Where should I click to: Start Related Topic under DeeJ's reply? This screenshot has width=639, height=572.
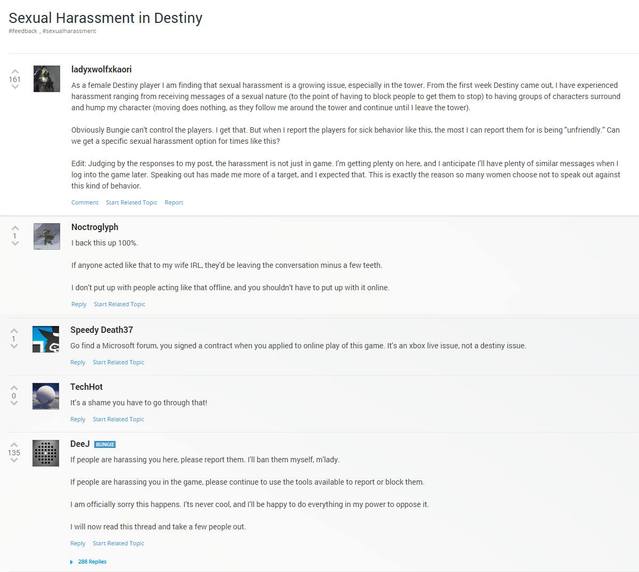click(x=118, y=543)
